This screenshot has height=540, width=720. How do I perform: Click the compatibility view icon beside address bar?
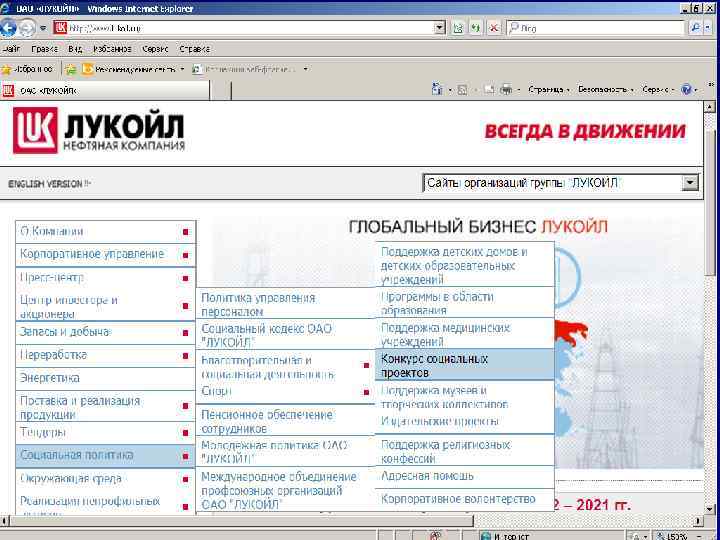point(457,28)
